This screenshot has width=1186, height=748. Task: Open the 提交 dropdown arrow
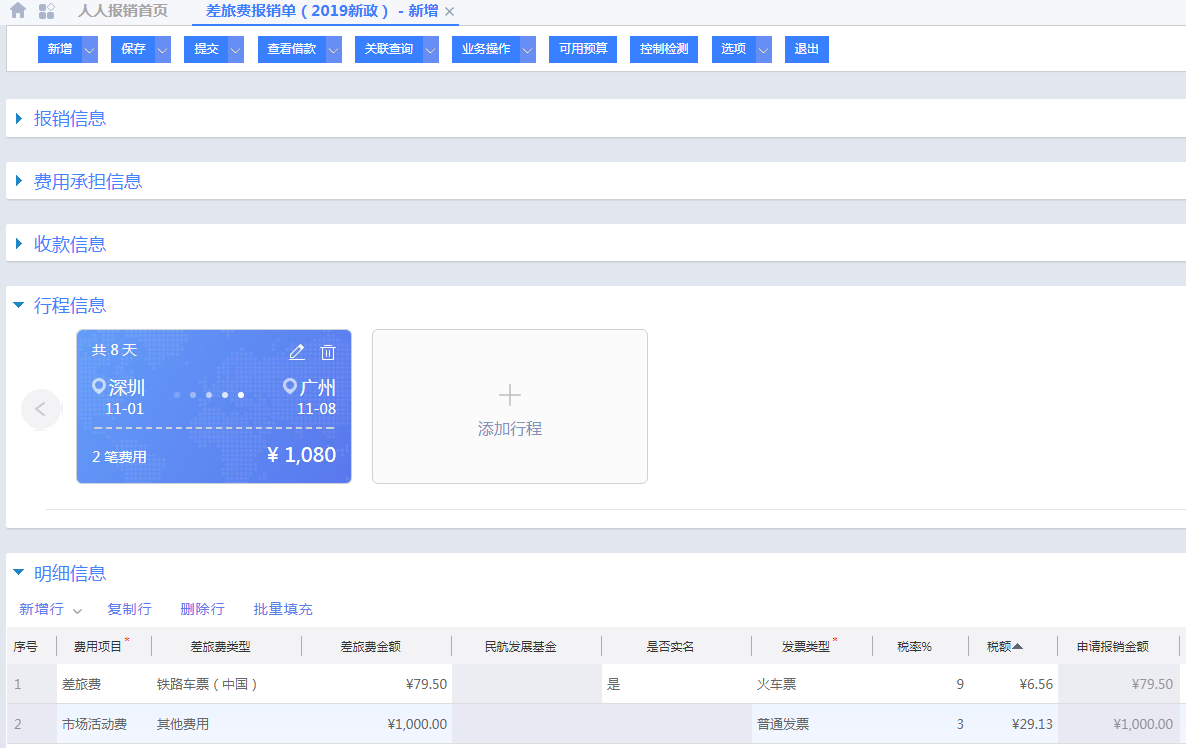(x=236, y=49)
